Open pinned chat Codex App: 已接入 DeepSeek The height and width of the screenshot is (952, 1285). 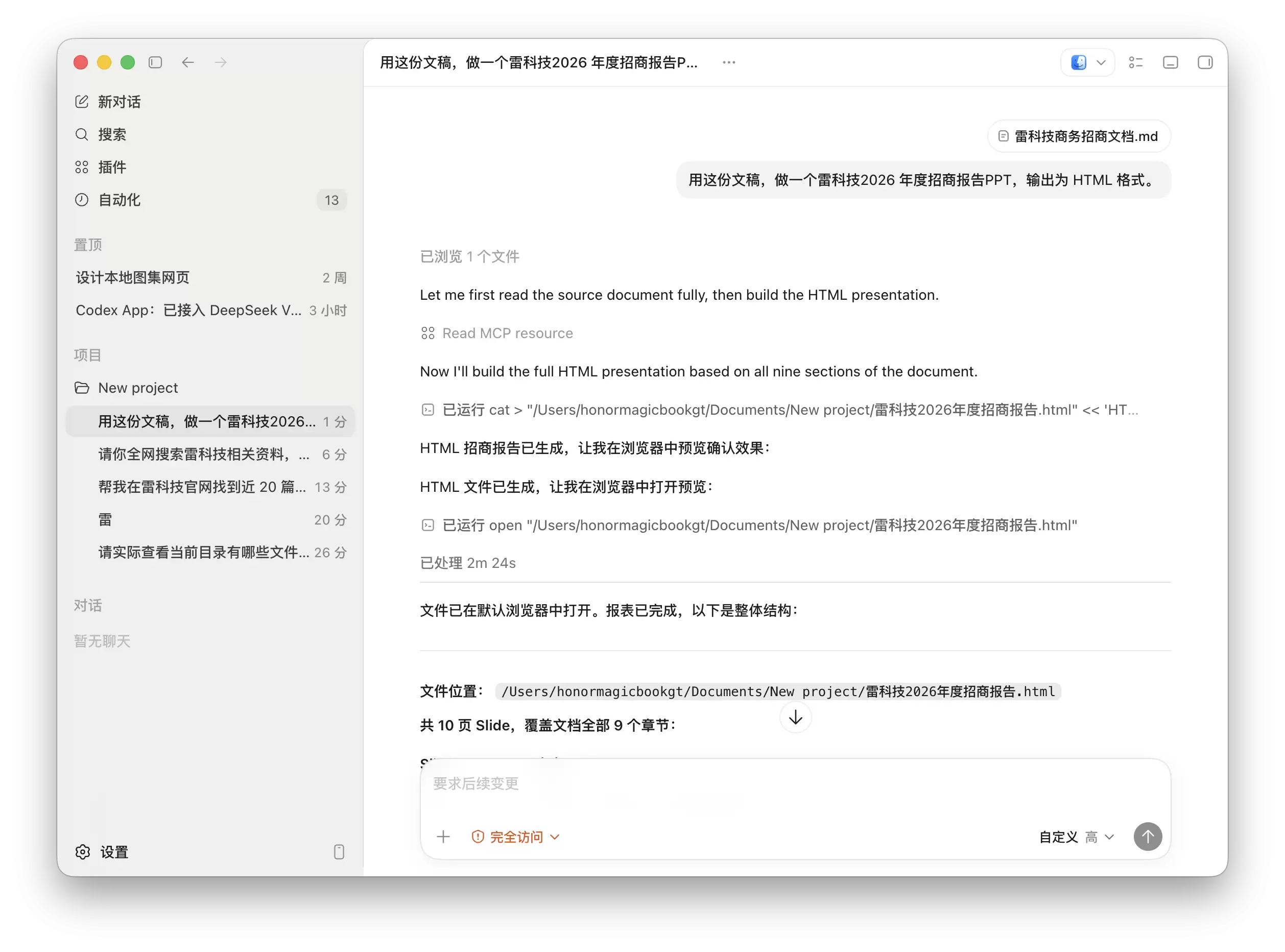210,311
